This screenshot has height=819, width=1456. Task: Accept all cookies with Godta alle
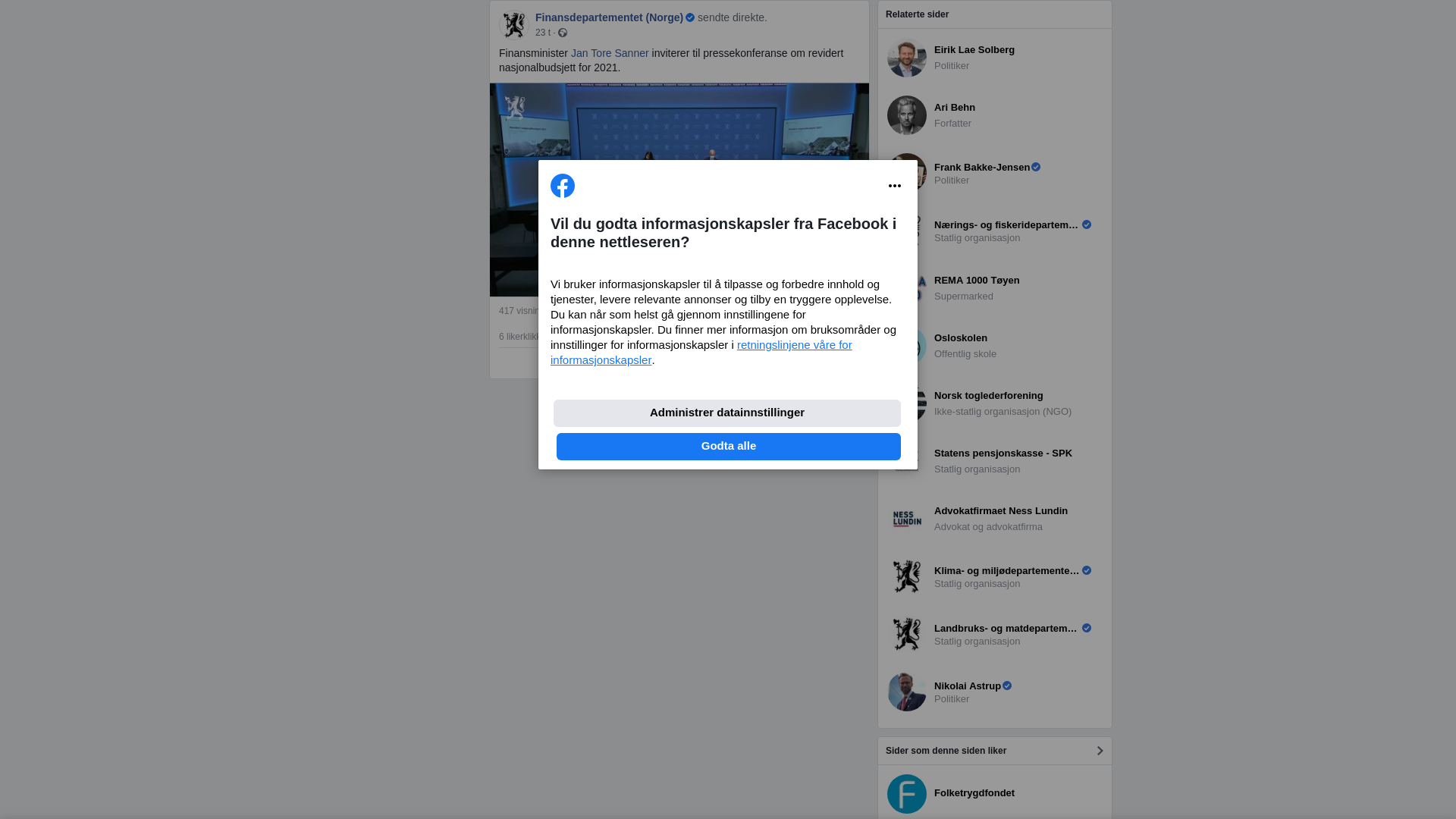click(x=729, y=447)
